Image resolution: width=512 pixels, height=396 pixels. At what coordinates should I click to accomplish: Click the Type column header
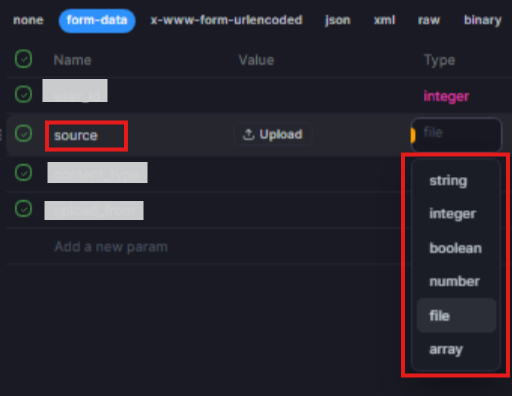(439, 61)
